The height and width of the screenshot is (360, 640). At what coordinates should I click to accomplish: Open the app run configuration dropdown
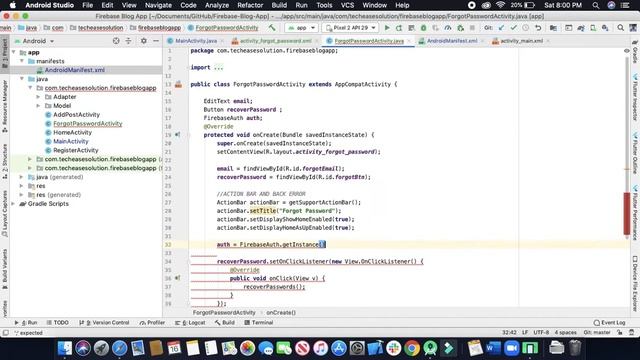tap(302, 28)
